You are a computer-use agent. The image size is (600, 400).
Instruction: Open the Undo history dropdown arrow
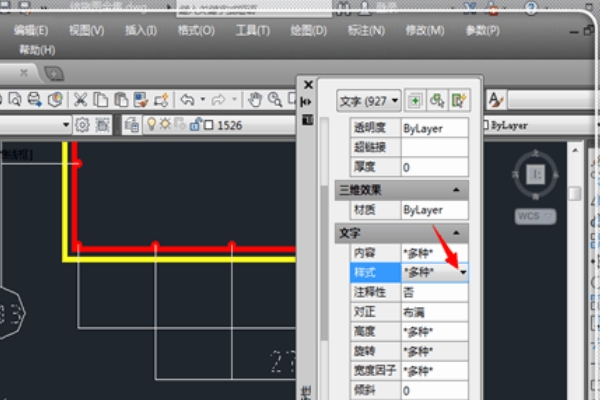203,100
